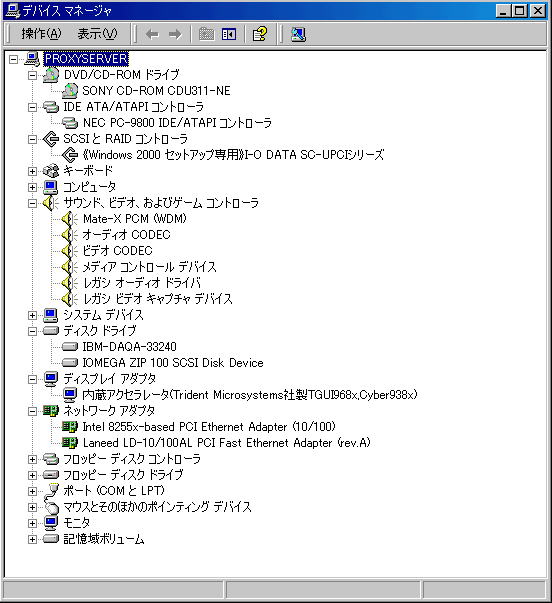Open the 表示(V) menu
This screenshot has height=603, width=552.
97,34
